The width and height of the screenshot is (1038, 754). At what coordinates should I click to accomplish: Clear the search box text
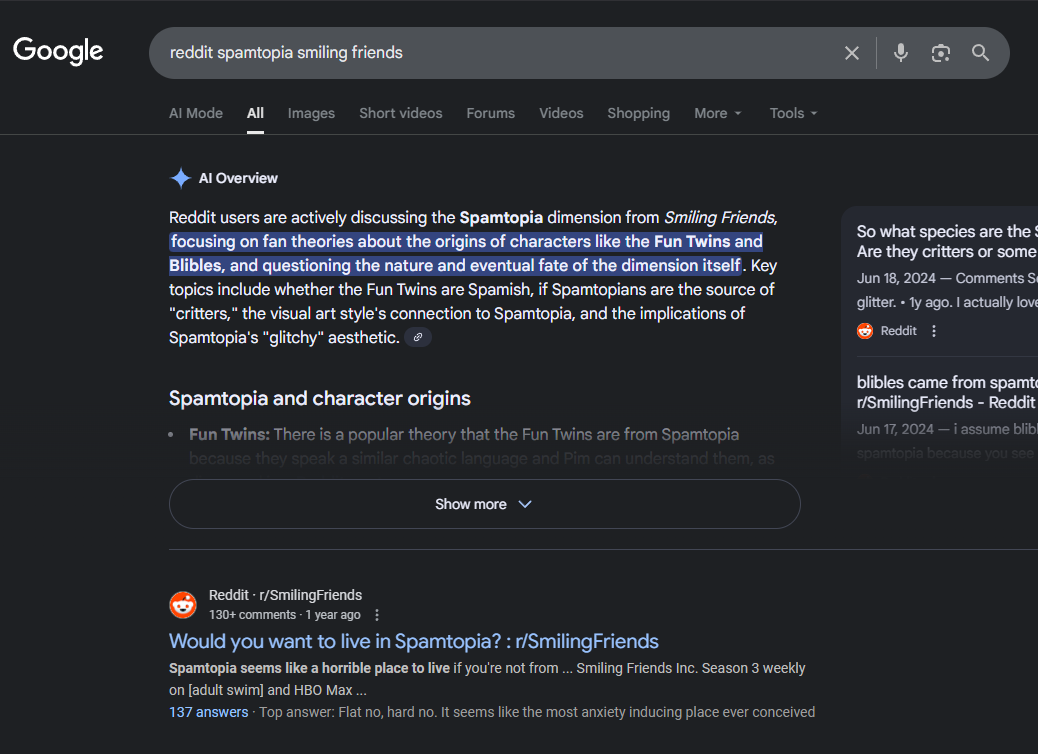click(852, 53)
